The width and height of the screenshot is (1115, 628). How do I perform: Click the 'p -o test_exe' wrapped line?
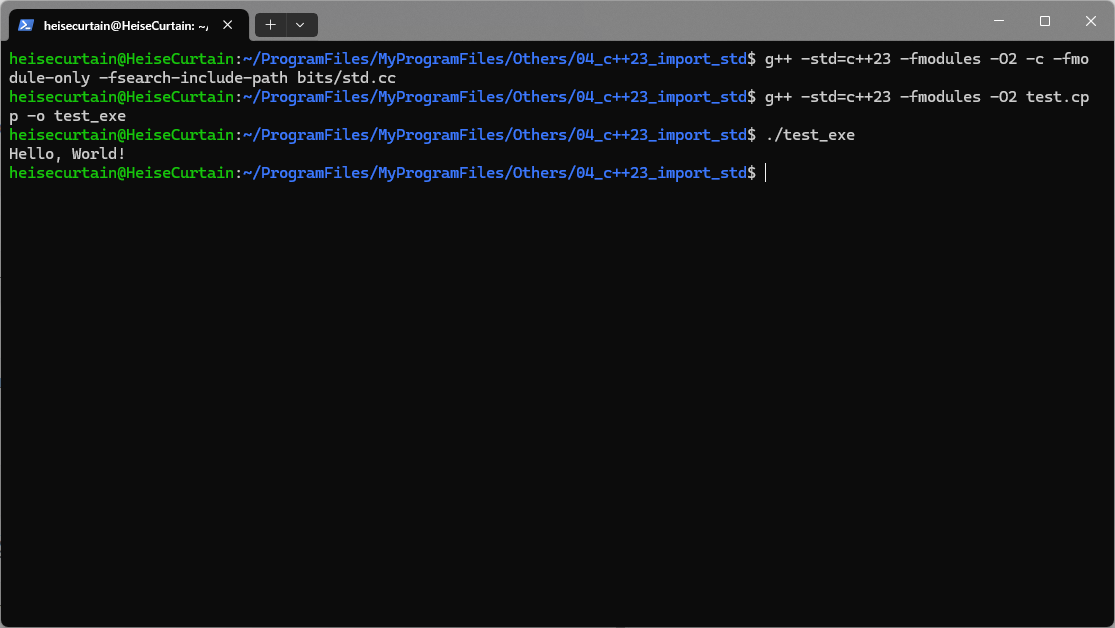(x=67, y=115)
